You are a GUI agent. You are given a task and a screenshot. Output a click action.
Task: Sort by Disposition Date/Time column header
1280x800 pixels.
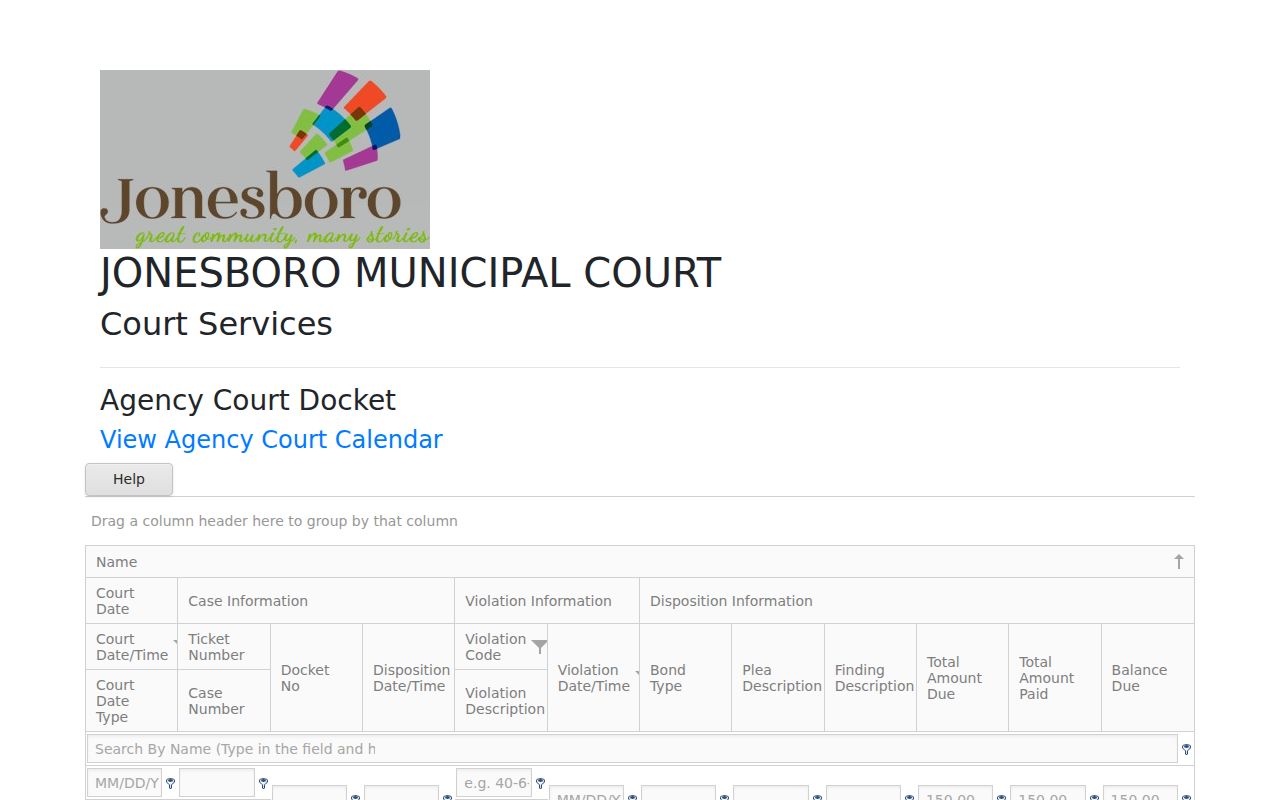[x=408, y=678]
